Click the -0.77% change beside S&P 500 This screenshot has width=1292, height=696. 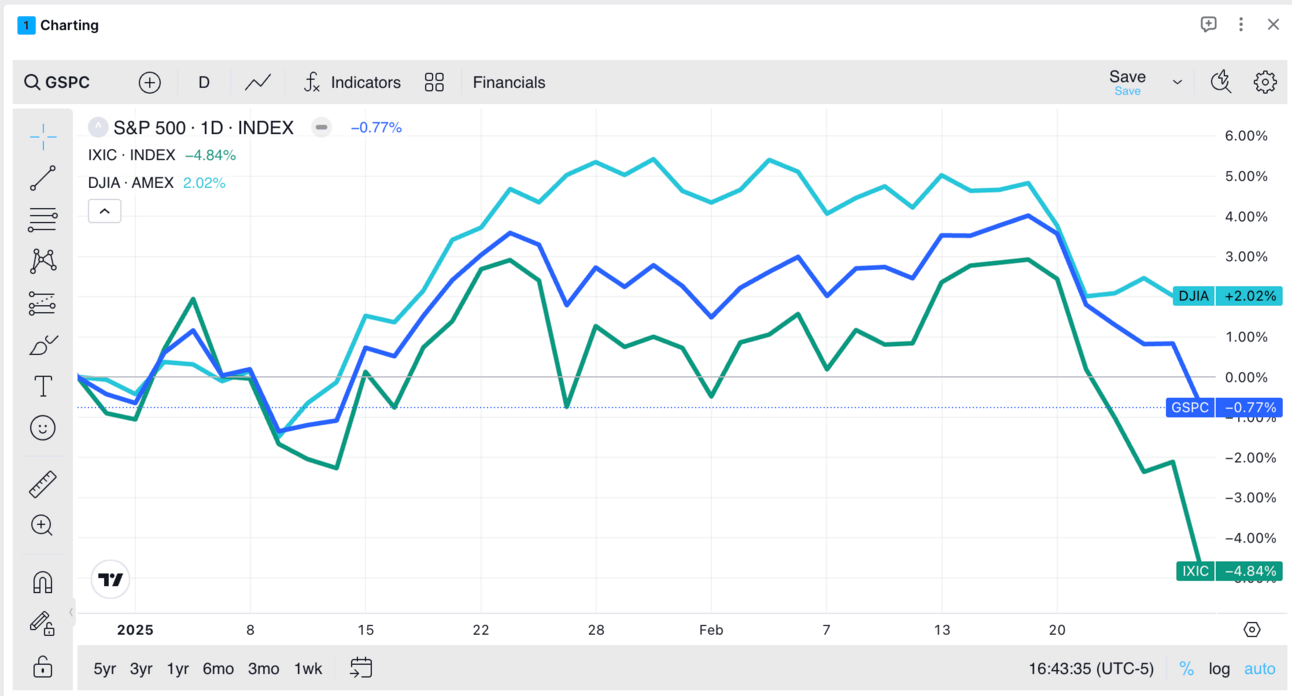(x=376, y=127)
